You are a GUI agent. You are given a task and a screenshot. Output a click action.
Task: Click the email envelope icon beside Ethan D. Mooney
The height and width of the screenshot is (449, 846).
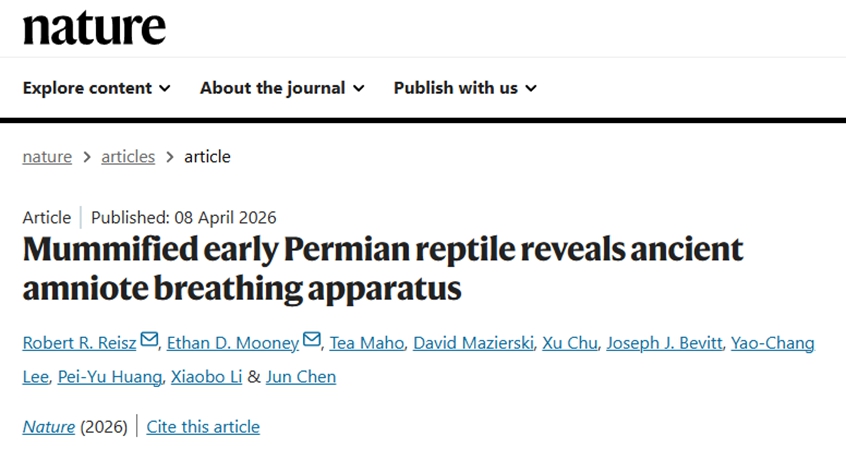click(x=311, y=342)
